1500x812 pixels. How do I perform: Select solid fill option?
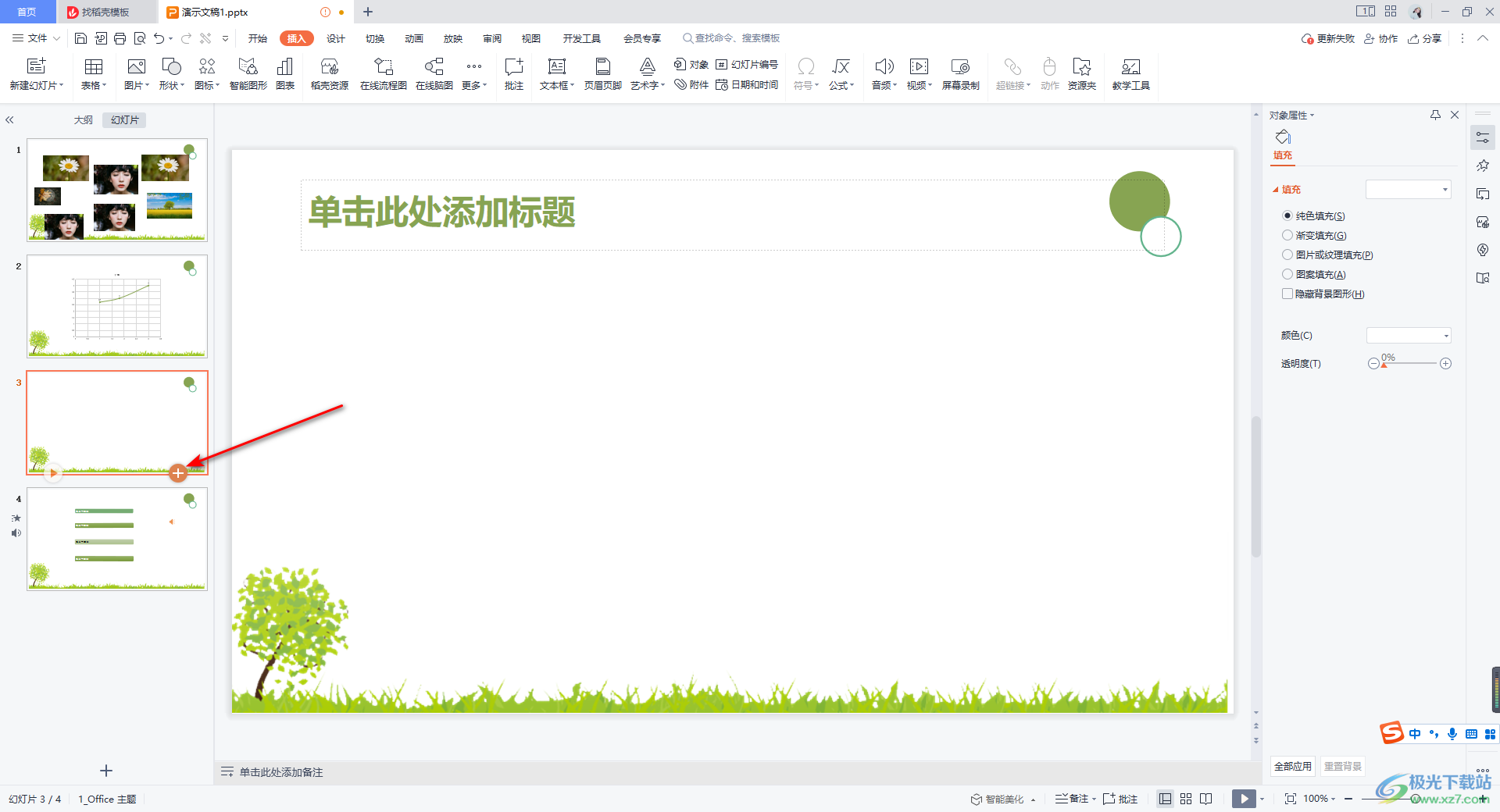click(x=1287, y=215)
